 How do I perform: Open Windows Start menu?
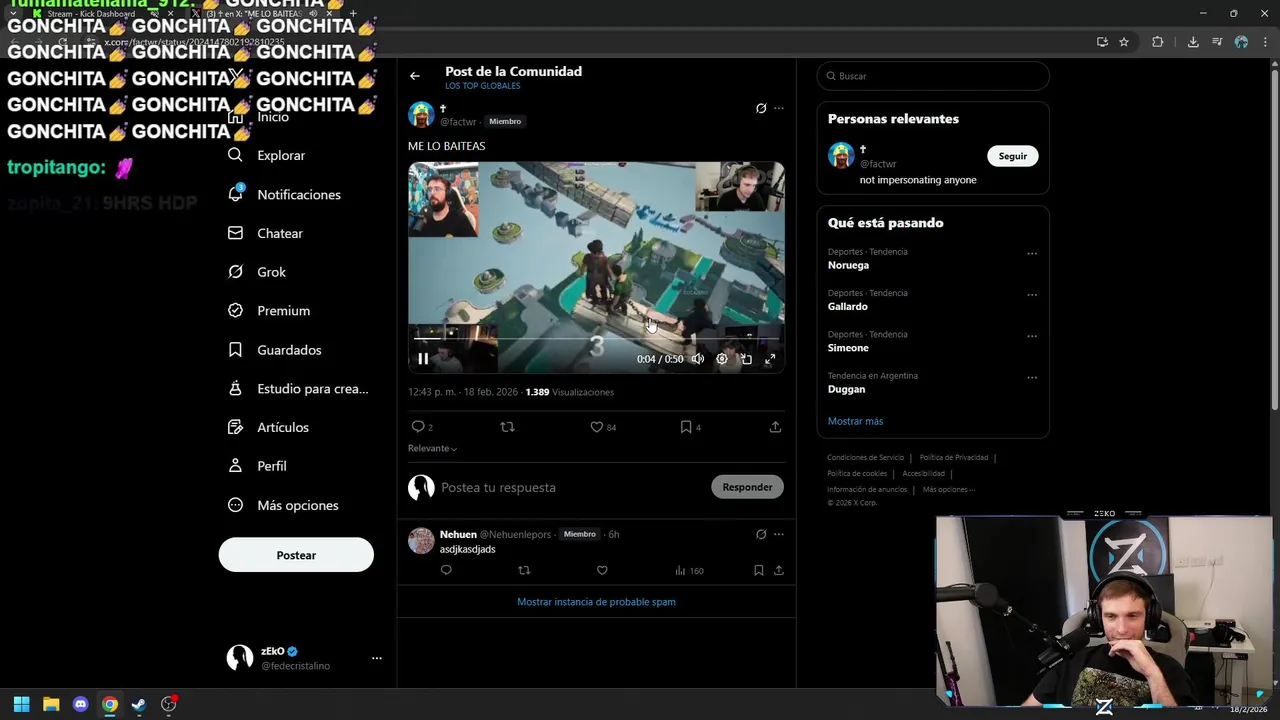21,704
